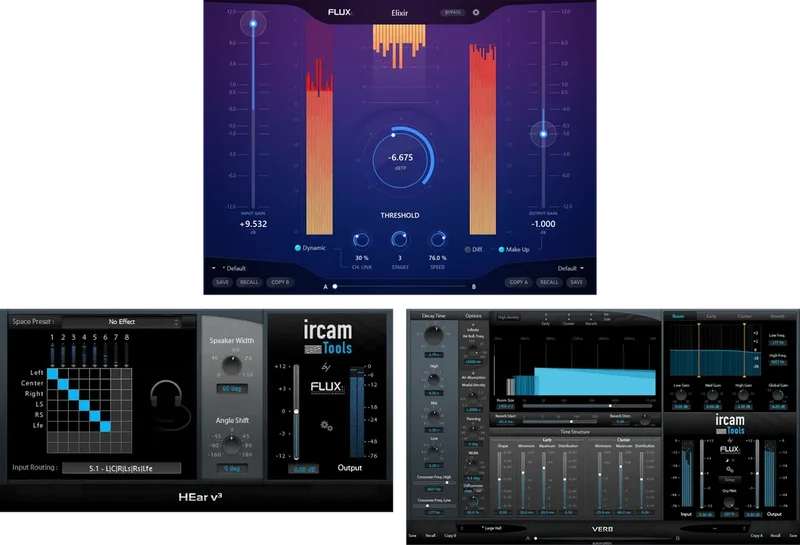Toggle the Left row active matrix cell
Screen dimensions: 800x545
(x=52, y=373)
